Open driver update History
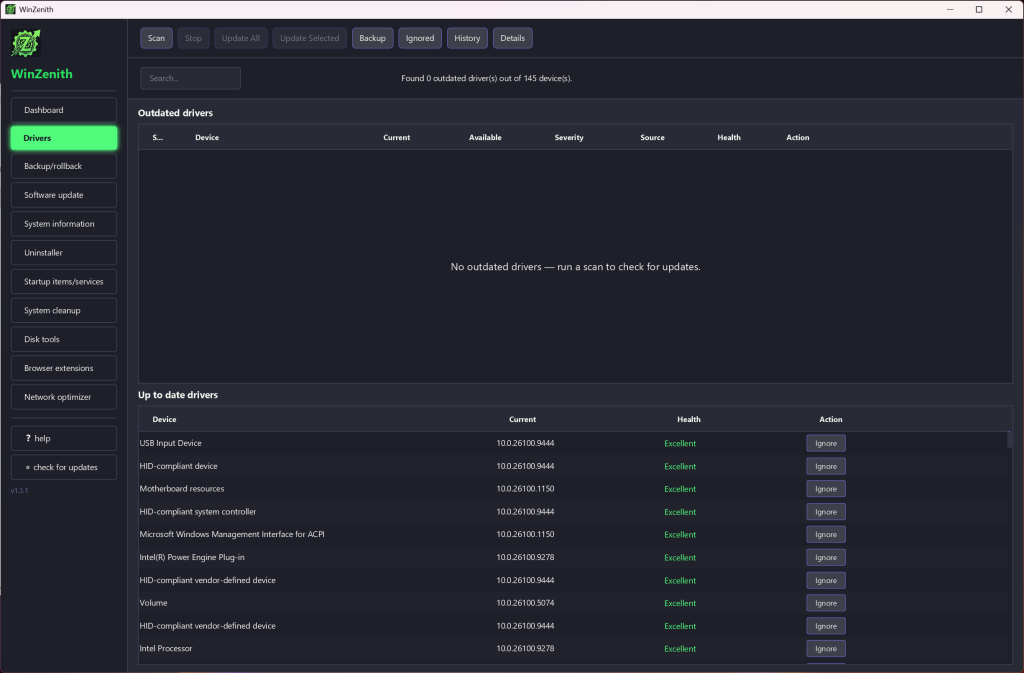The height and width of the screenshot is (673, 1024). (467, 38)
